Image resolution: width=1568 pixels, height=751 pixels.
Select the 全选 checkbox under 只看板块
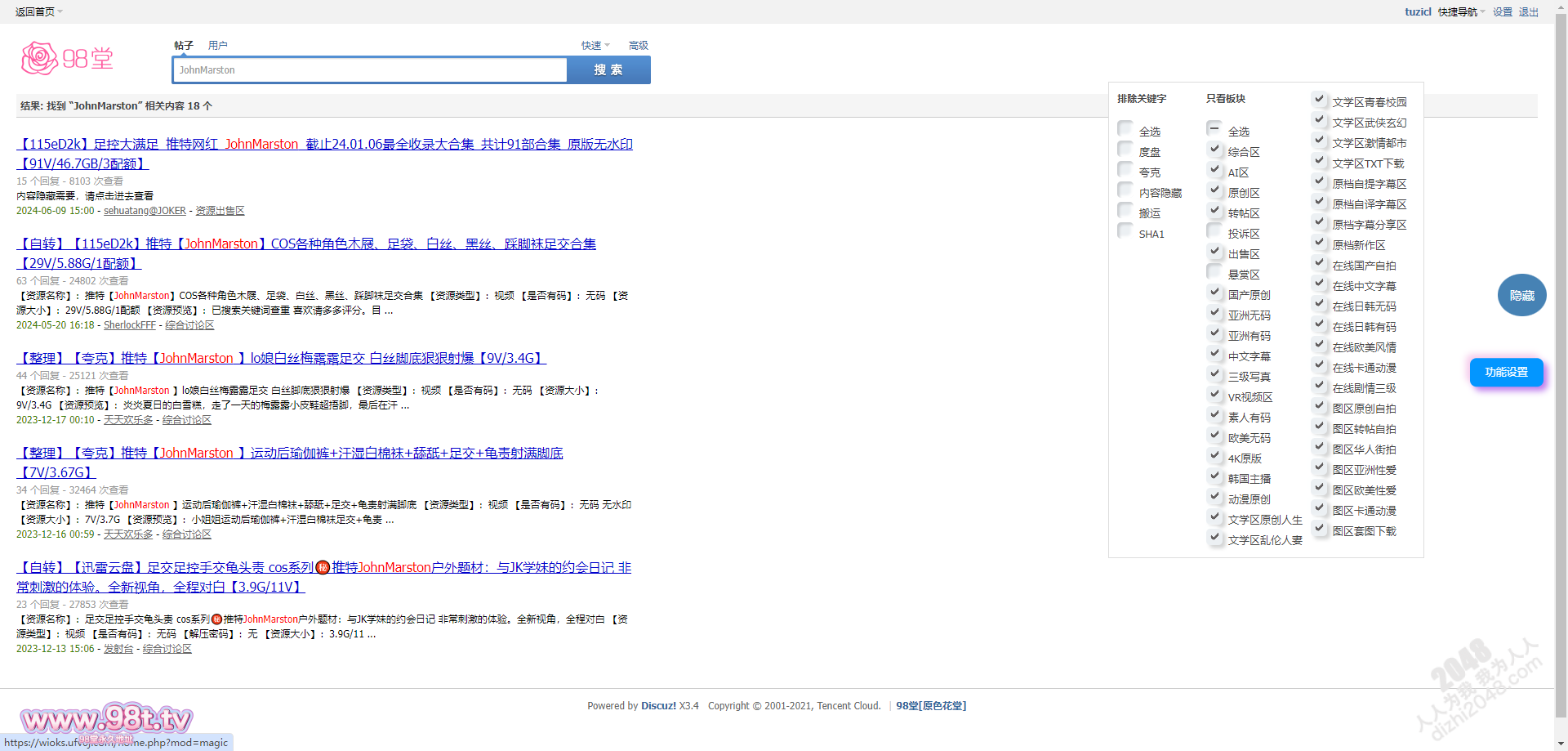tap(1214, 129)
